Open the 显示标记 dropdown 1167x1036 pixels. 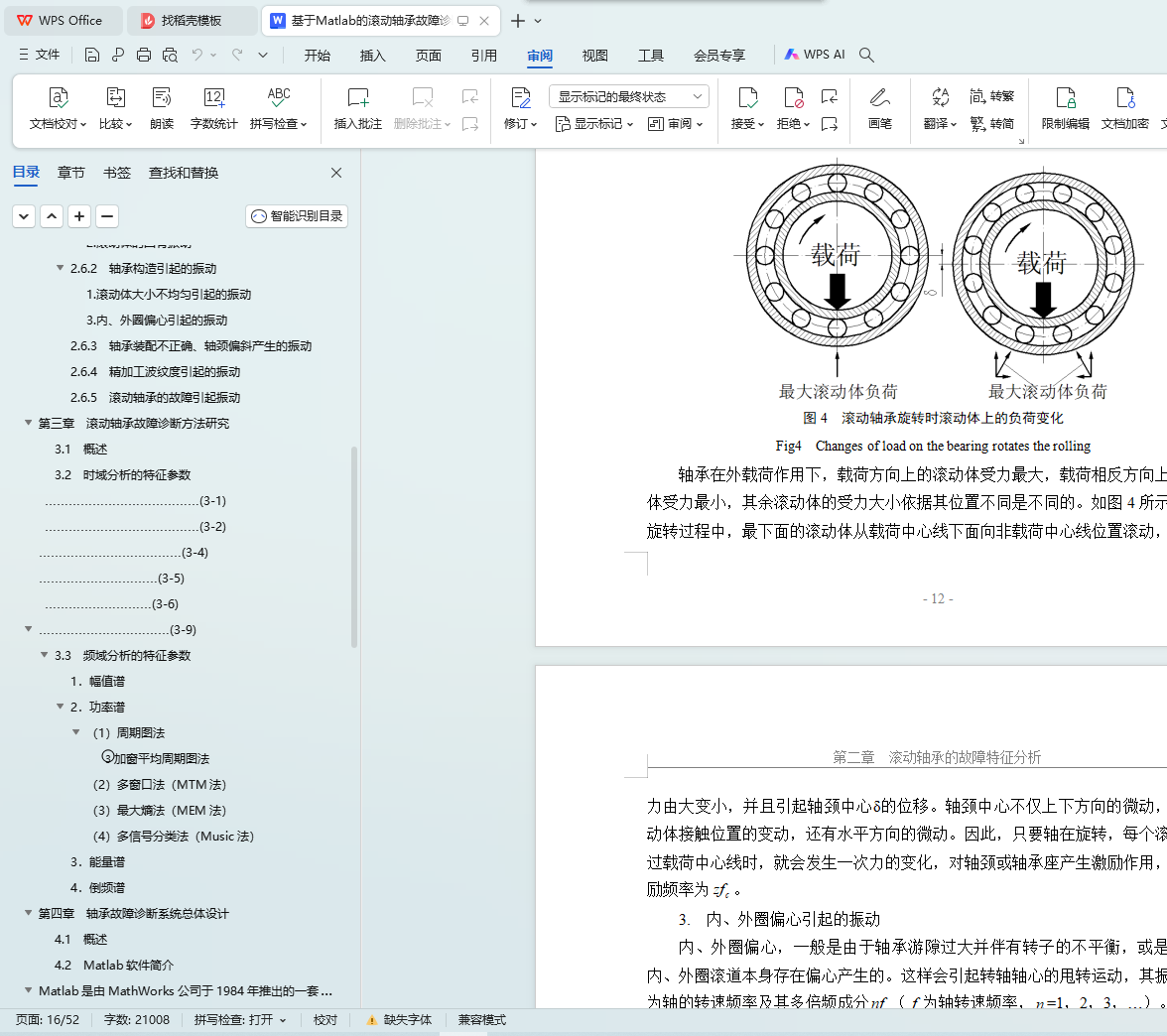coord(594,123)
